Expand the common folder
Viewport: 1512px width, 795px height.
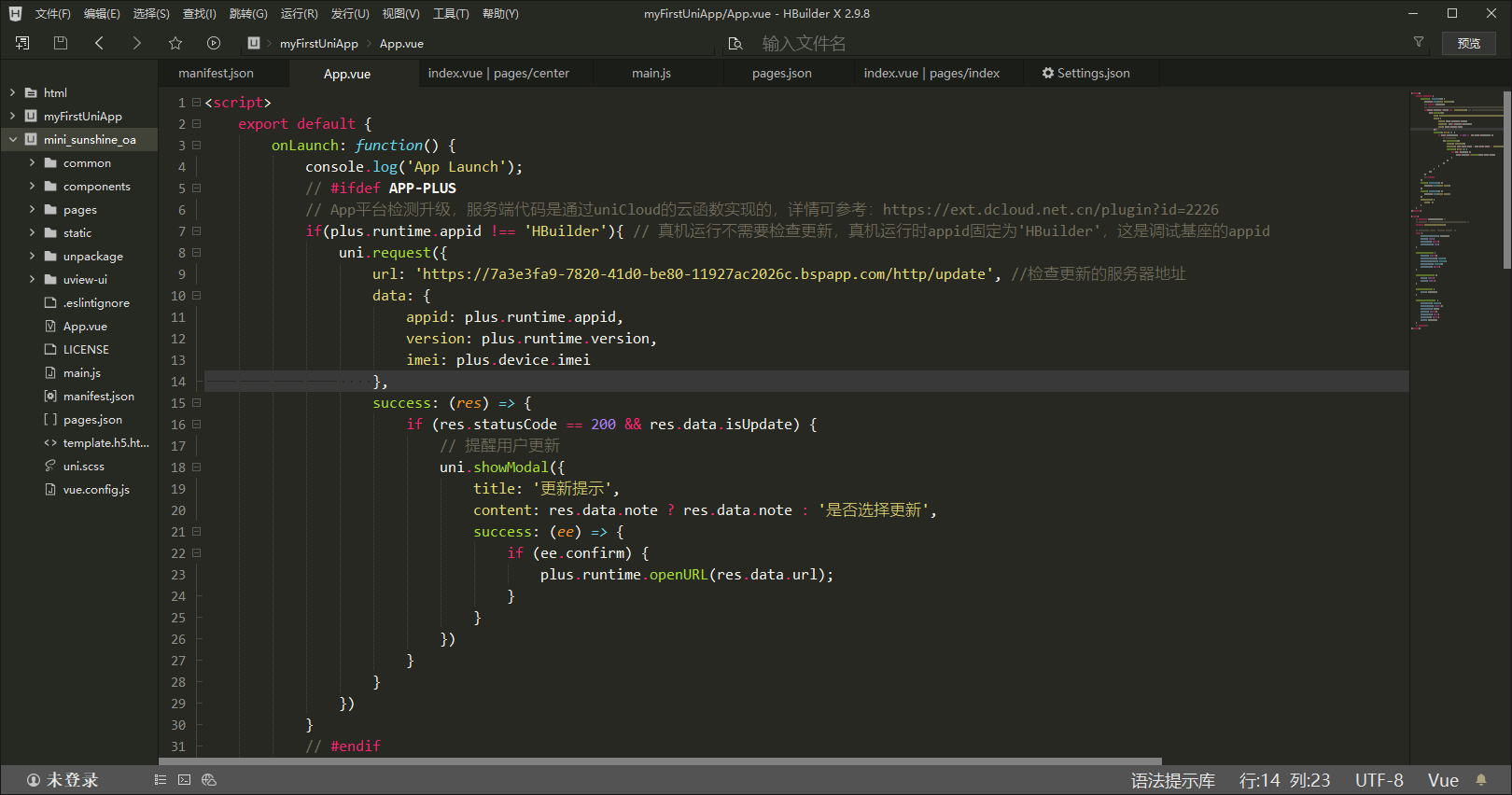click(x=32, y=162)
